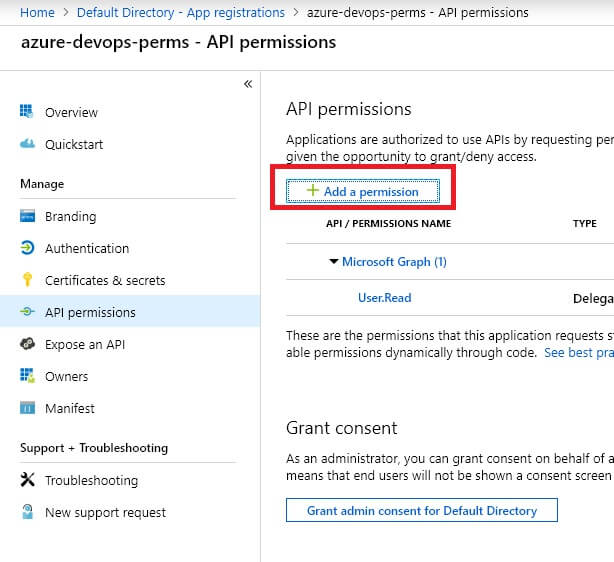Click the Quickstart cloud icon

[x=27, y=144]
